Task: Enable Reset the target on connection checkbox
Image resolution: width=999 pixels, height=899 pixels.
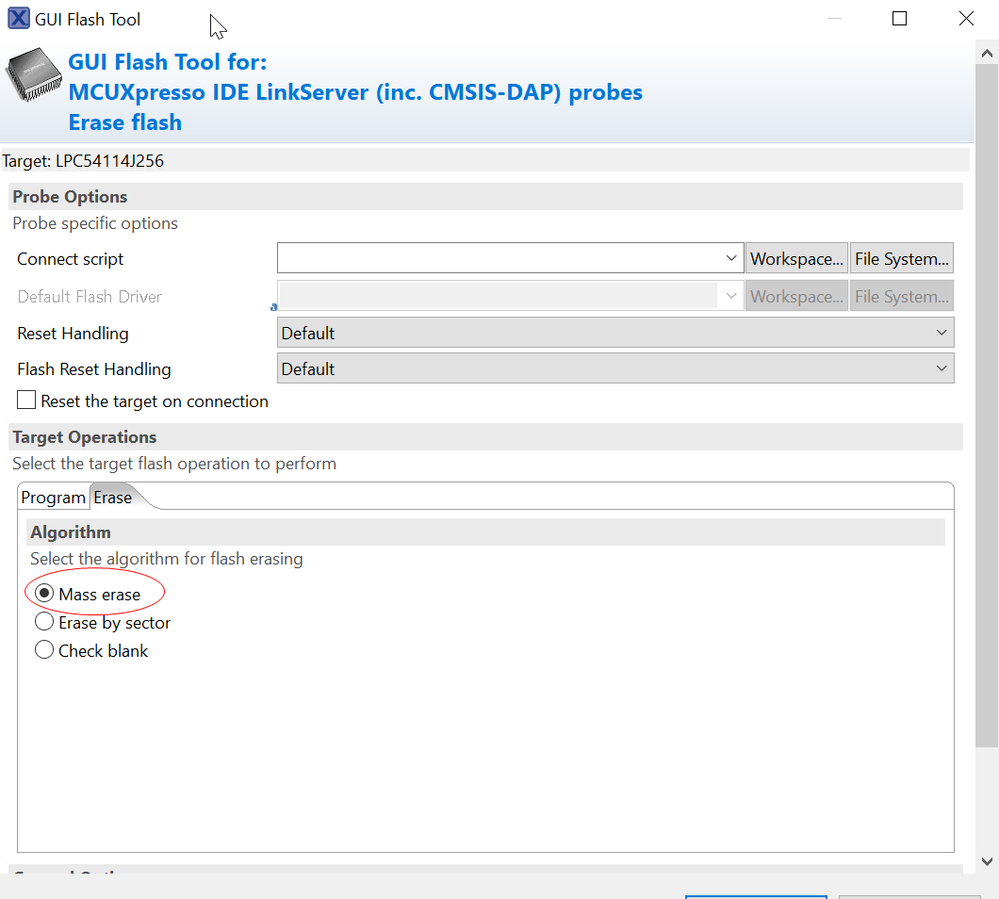Action: tap(26, 400)
